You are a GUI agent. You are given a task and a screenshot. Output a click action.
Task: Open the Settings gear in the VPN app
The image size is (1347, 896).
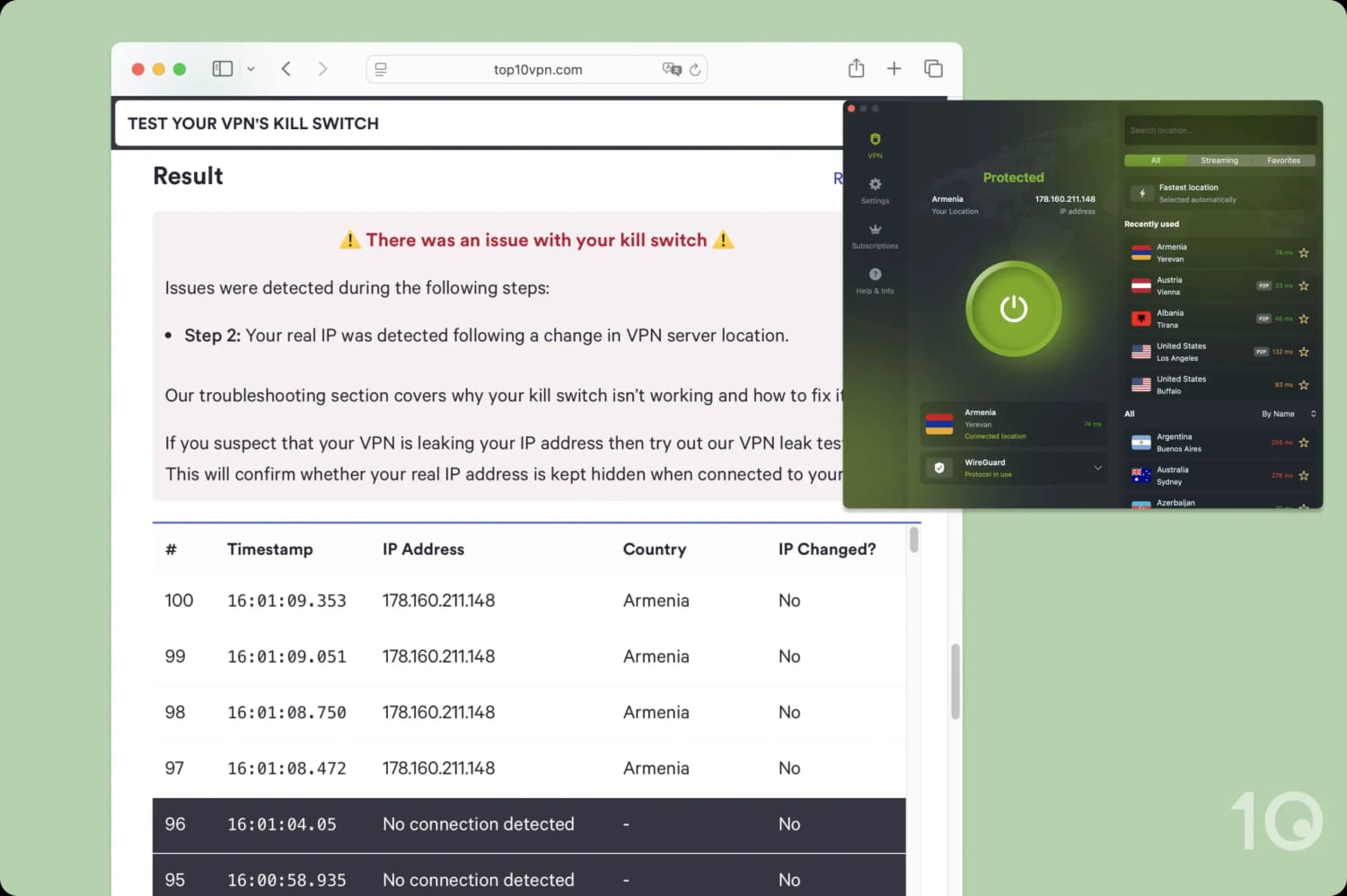point(875,186)
